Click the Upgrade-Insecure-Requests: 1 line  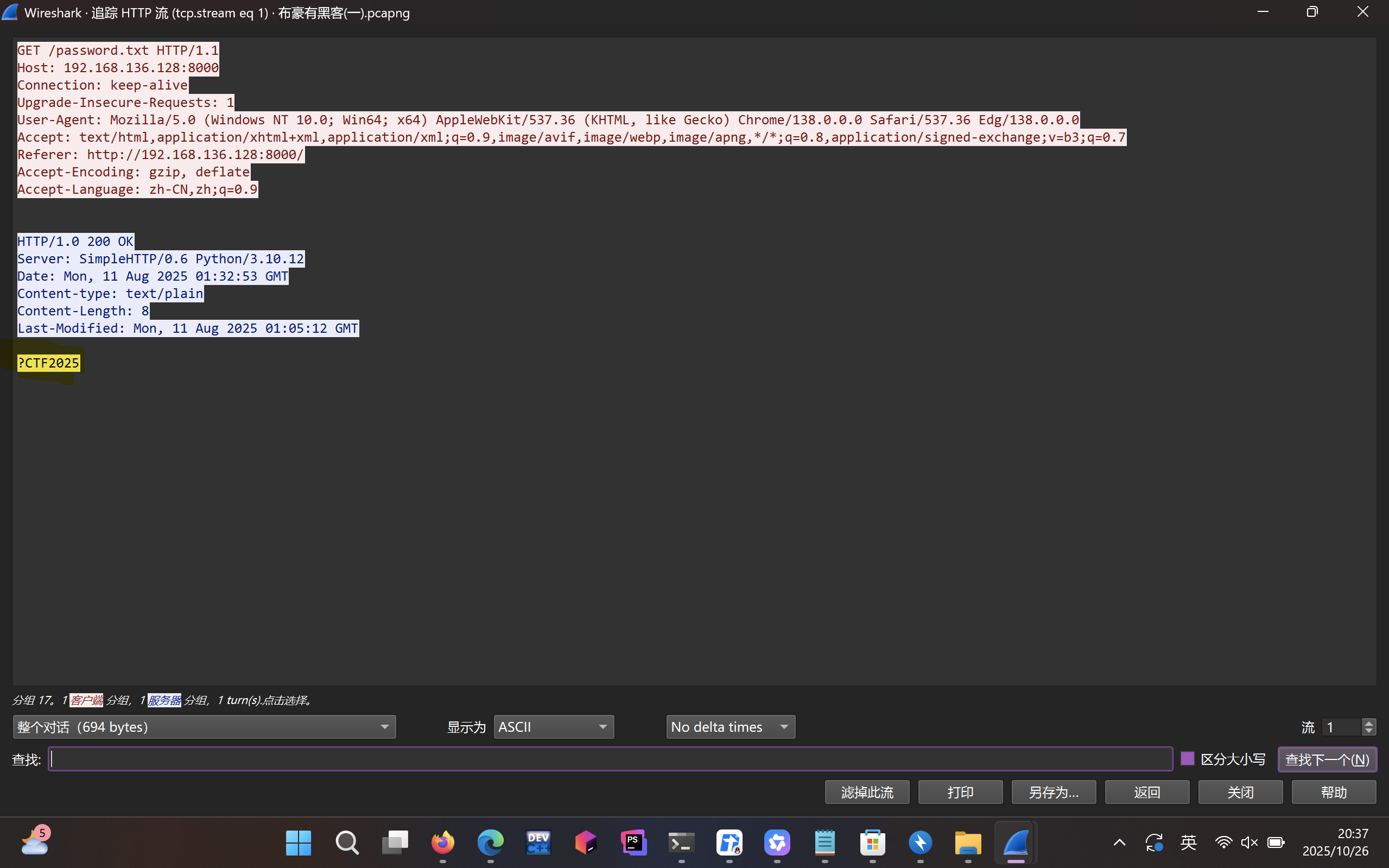(126, 103)
